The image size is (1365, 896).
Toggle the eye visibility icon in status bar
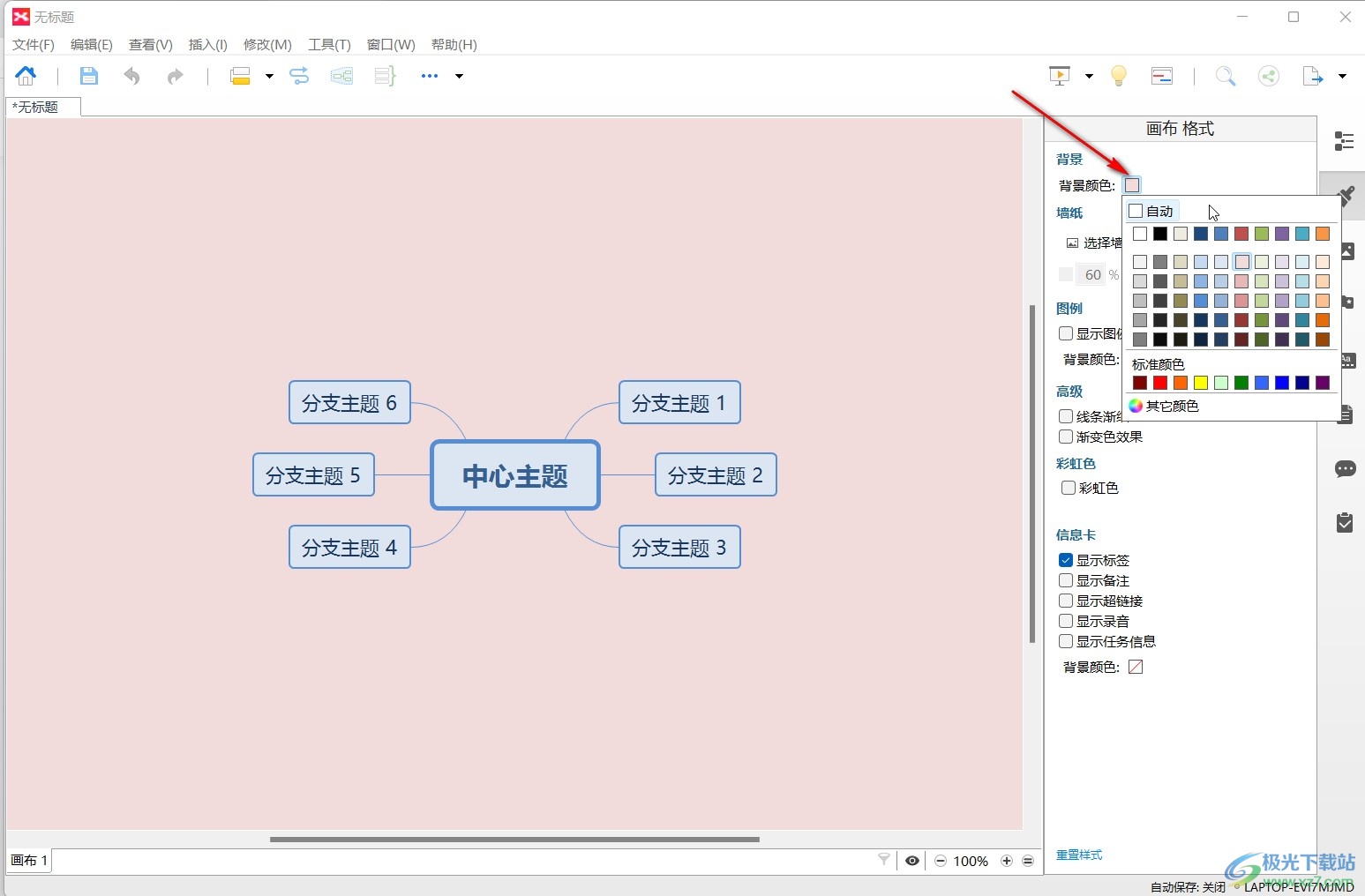[912, 861]
